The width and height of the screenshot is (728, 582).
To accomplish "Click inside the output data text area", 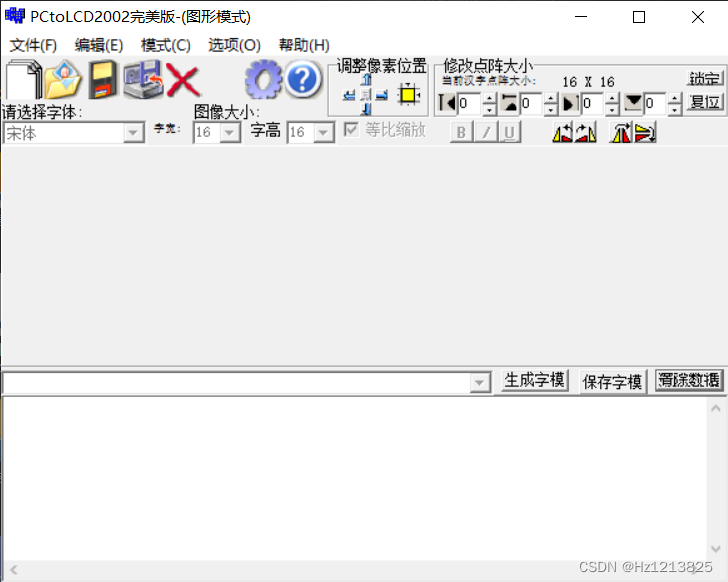I will [x=355, y=478].
